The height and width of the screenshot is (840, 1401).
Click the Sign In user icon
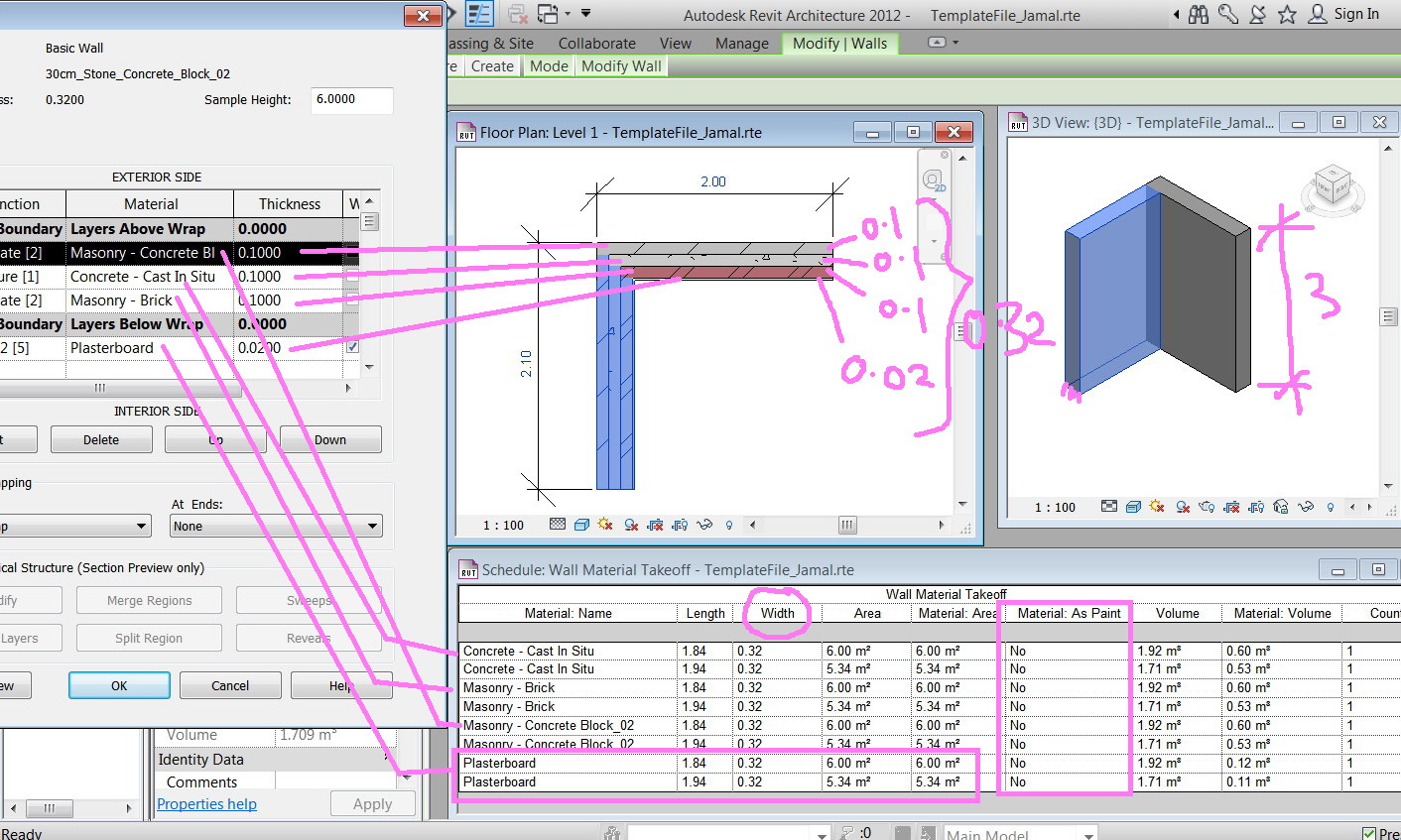[x=1318, y=14]
